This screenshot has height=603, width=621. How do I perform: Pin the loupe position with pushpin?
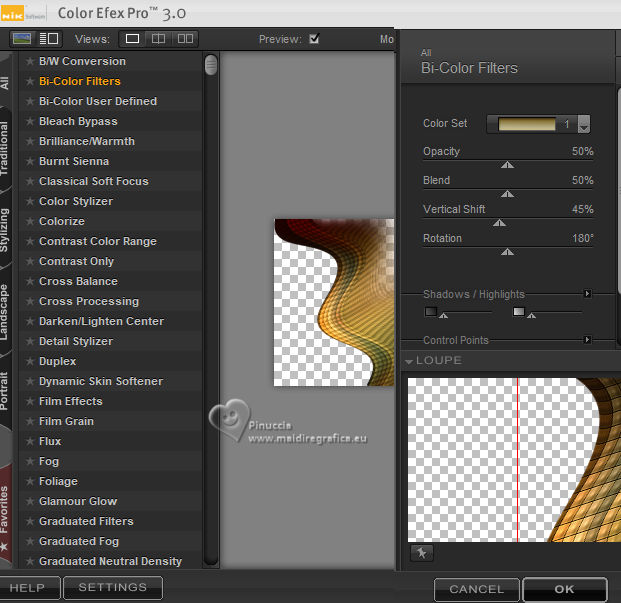[x=422, y=553]
